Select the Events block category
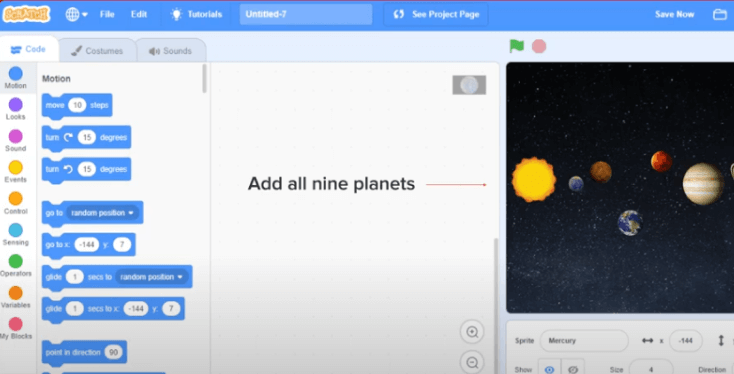The width and height of the screenshot is (734, 374). [x=15, y=172]
